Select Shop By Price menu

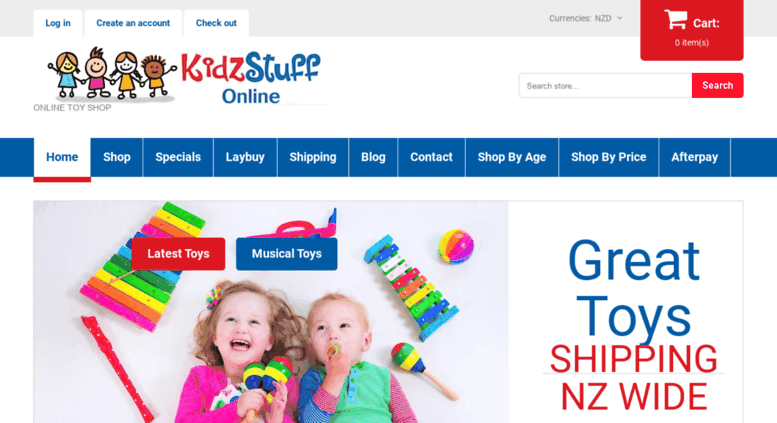(x=609, y=157)
